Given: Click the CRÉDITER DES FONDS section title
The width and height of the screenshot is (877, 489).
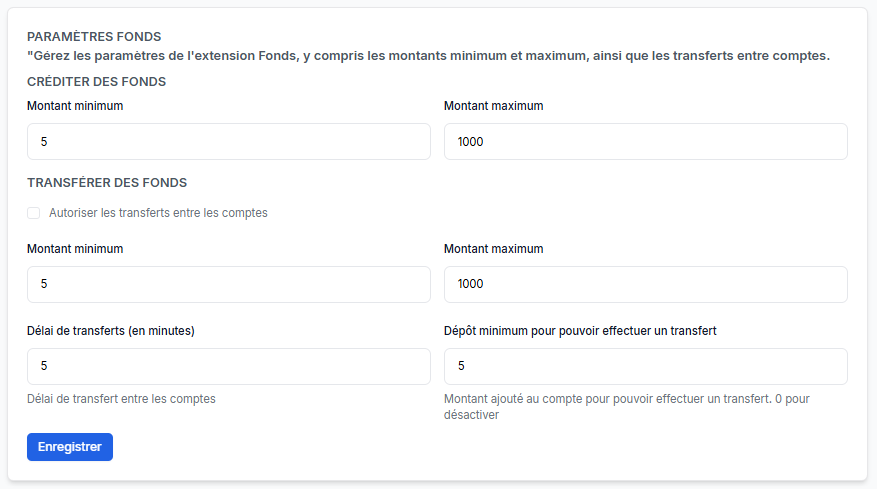Looking at the screenshot, I should [96, 82].
